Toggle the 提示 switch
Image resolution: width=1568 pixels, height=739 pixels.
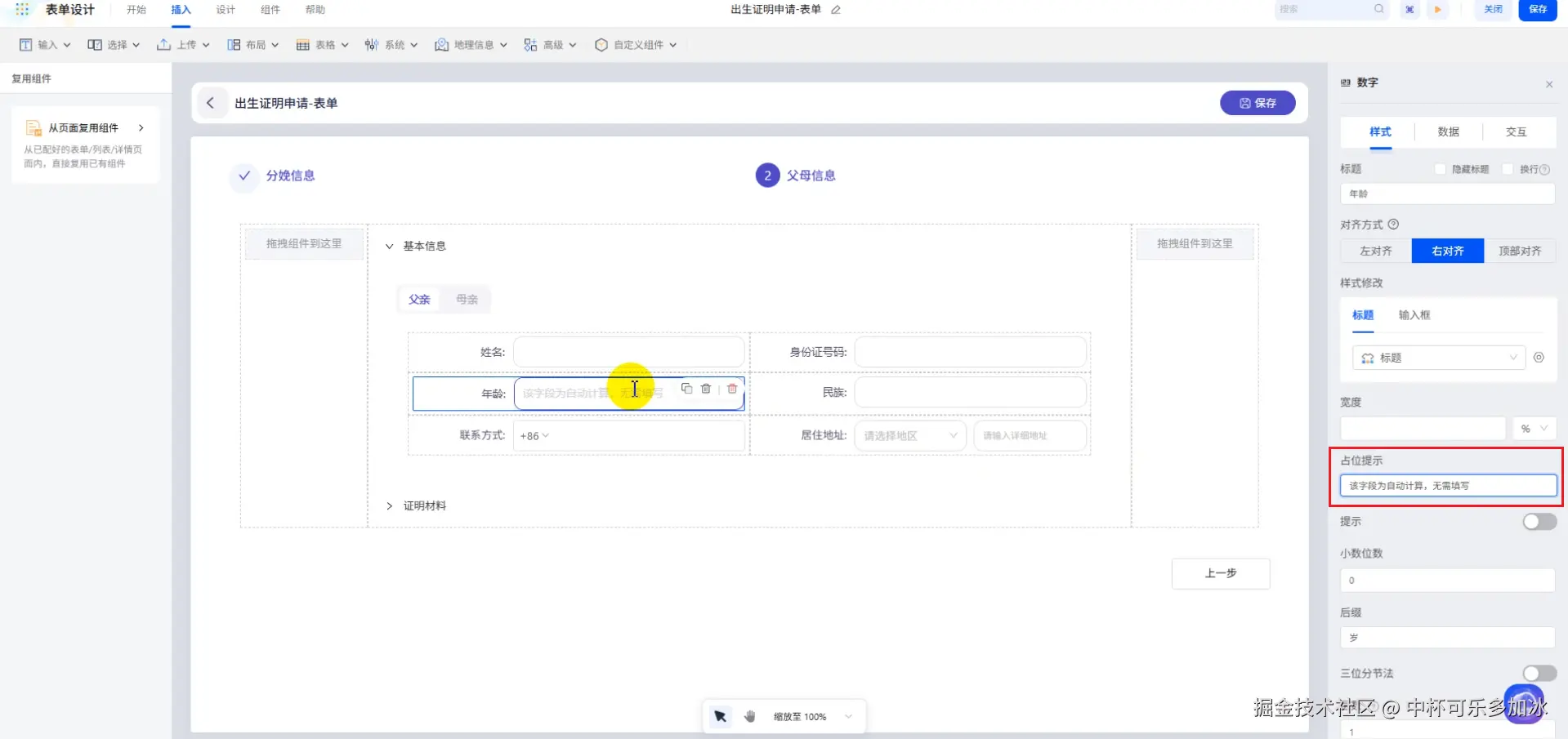1539,522
